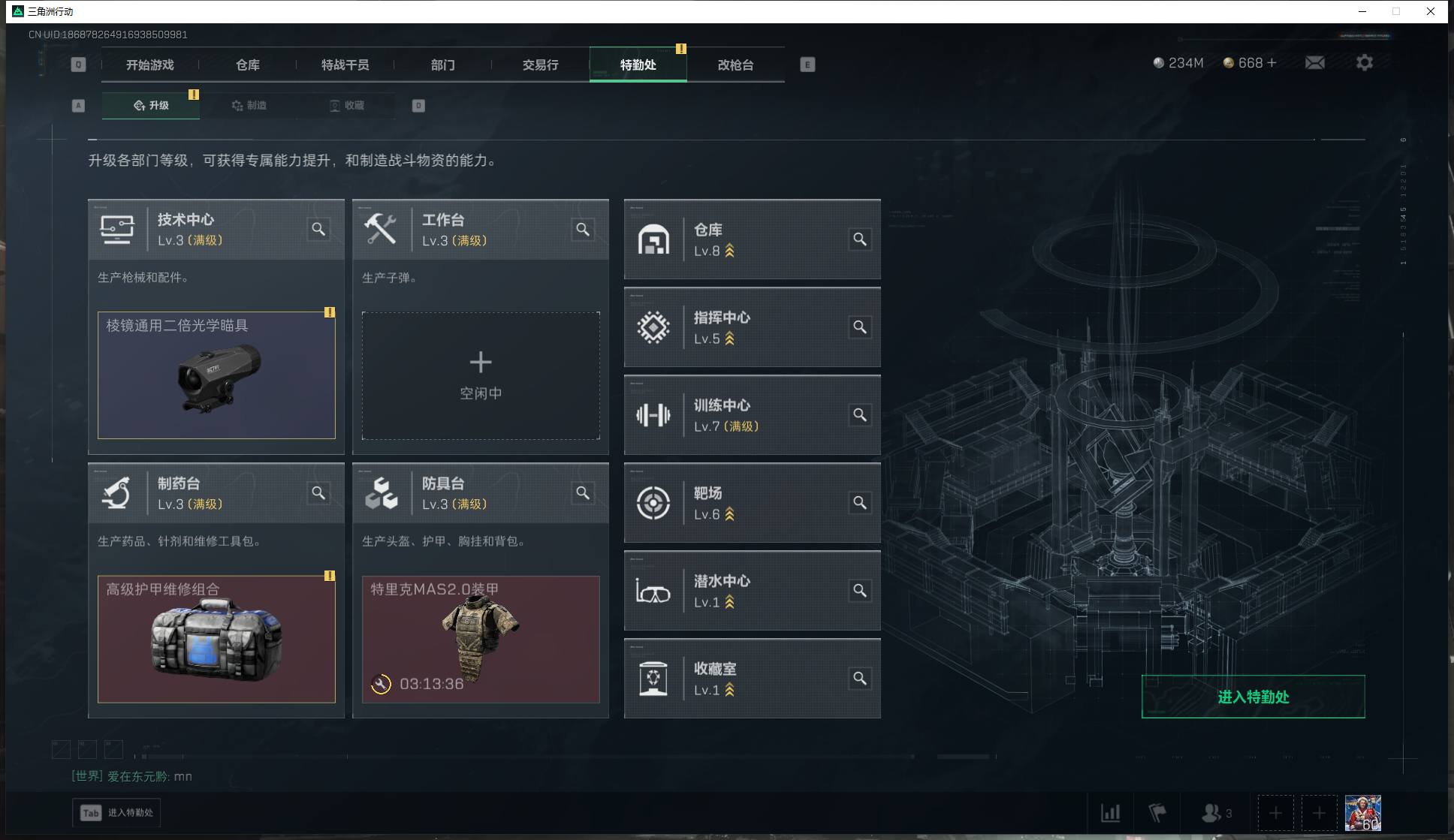
Task: Click magnifier icon on 技术中心 card
Action: 318,229
